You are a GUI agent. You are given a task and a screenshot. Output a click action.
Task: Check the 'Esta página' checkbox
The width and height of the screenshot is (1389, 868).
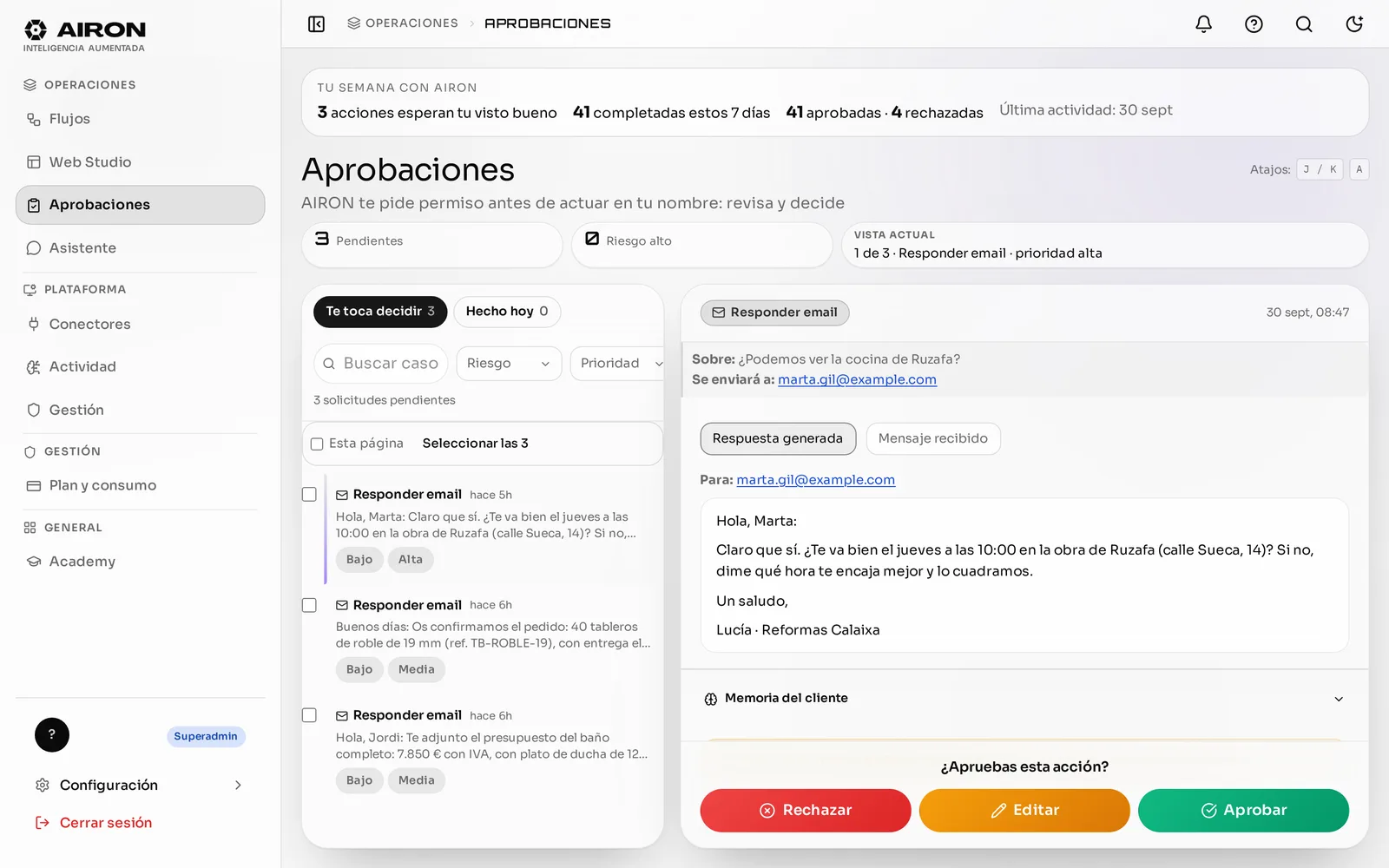317,444
